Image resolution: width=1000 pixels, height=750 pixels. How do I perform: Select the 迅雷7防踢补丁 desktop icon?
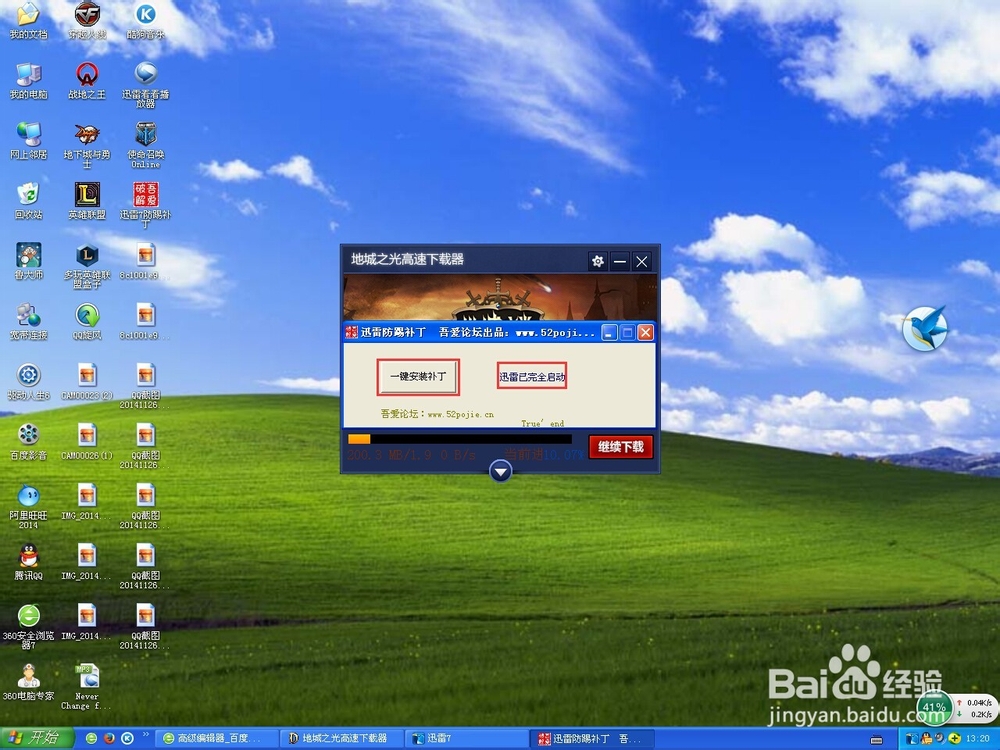pyautogui.click(x=145, y=205)
